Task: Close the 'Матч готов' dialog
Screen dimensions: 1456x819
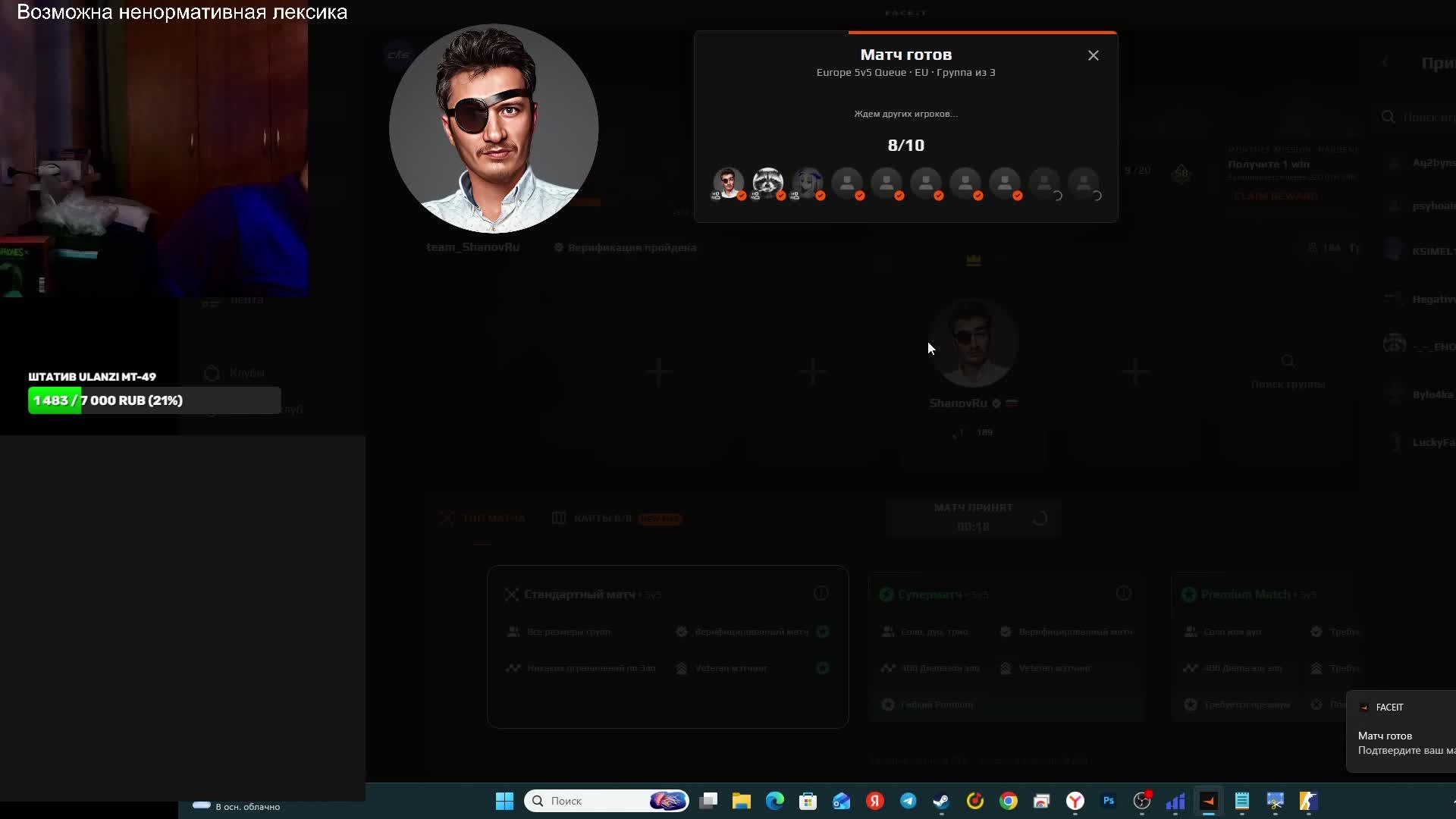Action: click(1093, 55)
